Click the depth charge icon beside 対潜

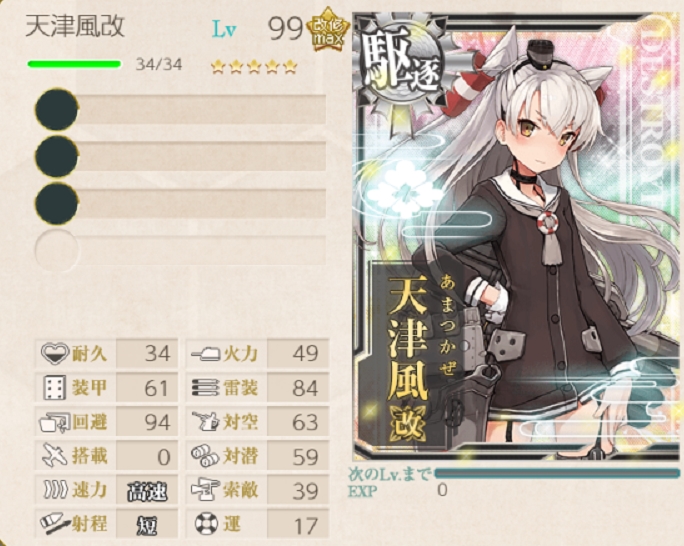tap(205, 456)
